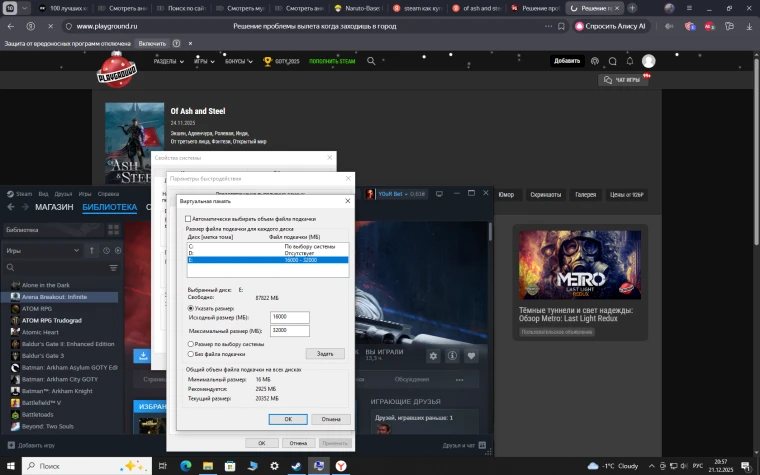Click Steam library grid view icon
The width and height of the screenshot is (760, 475).
tap(112, 229)
